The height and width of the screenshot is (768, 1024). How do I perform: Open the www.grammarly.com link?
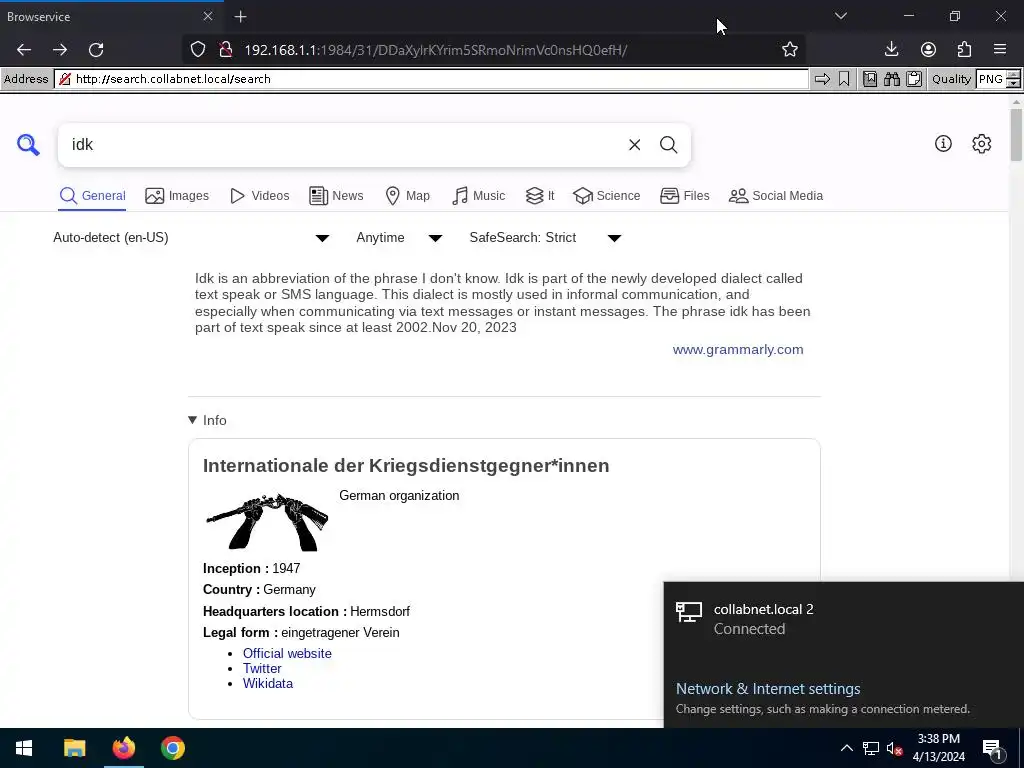click(x=738, y=349)
